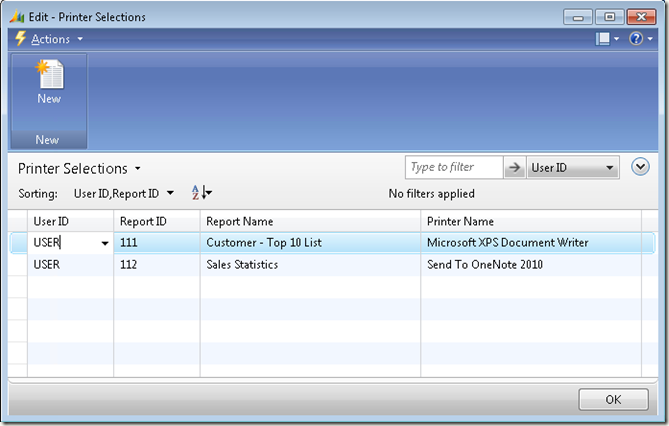Click the filter apply arrow button
Screen dimensions: 669x426
tap(515, 168)
